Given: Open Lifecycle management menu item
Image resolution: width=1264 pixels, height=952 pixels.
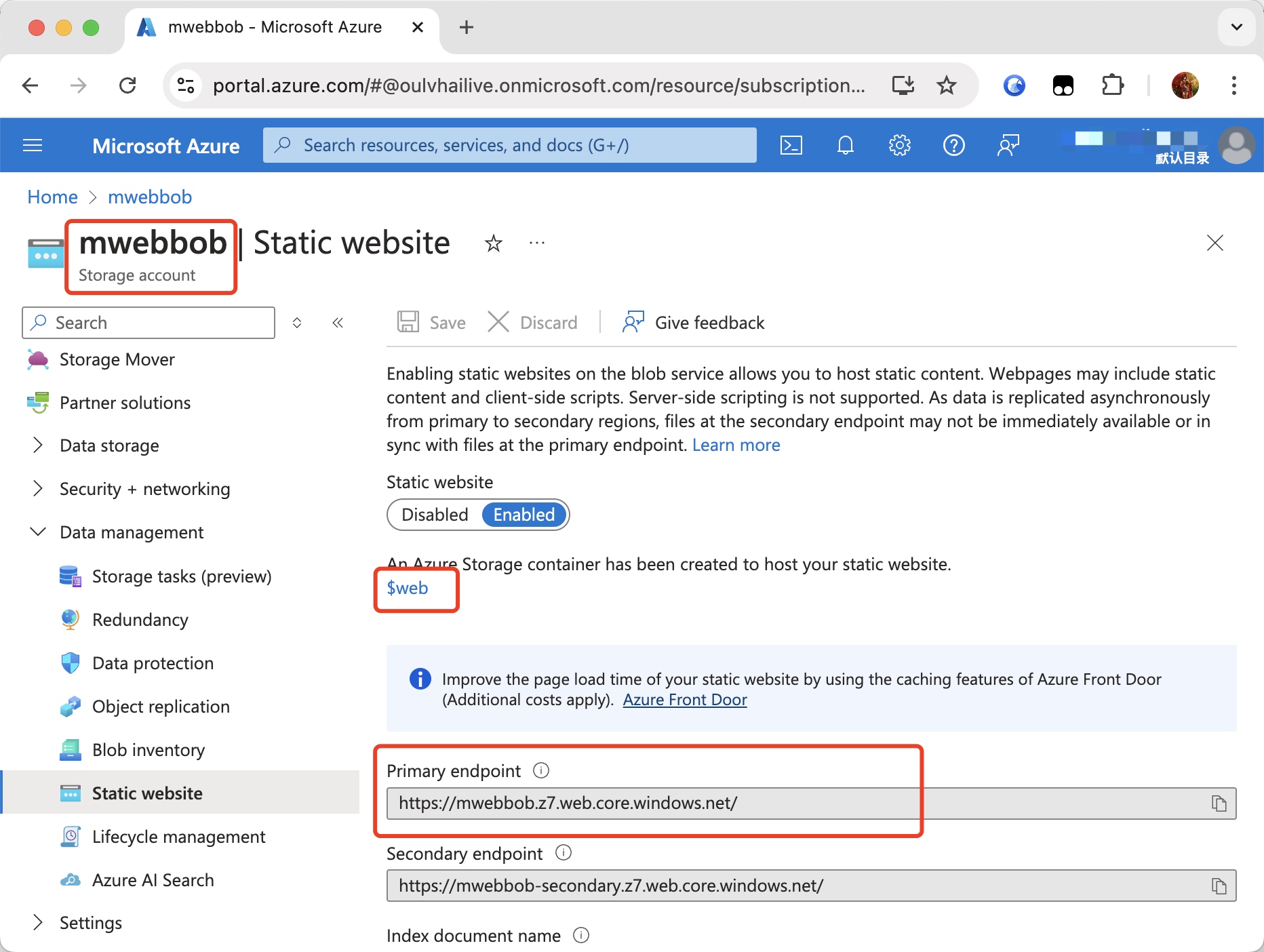Looking at the screenshot, I should pos(178,837).
